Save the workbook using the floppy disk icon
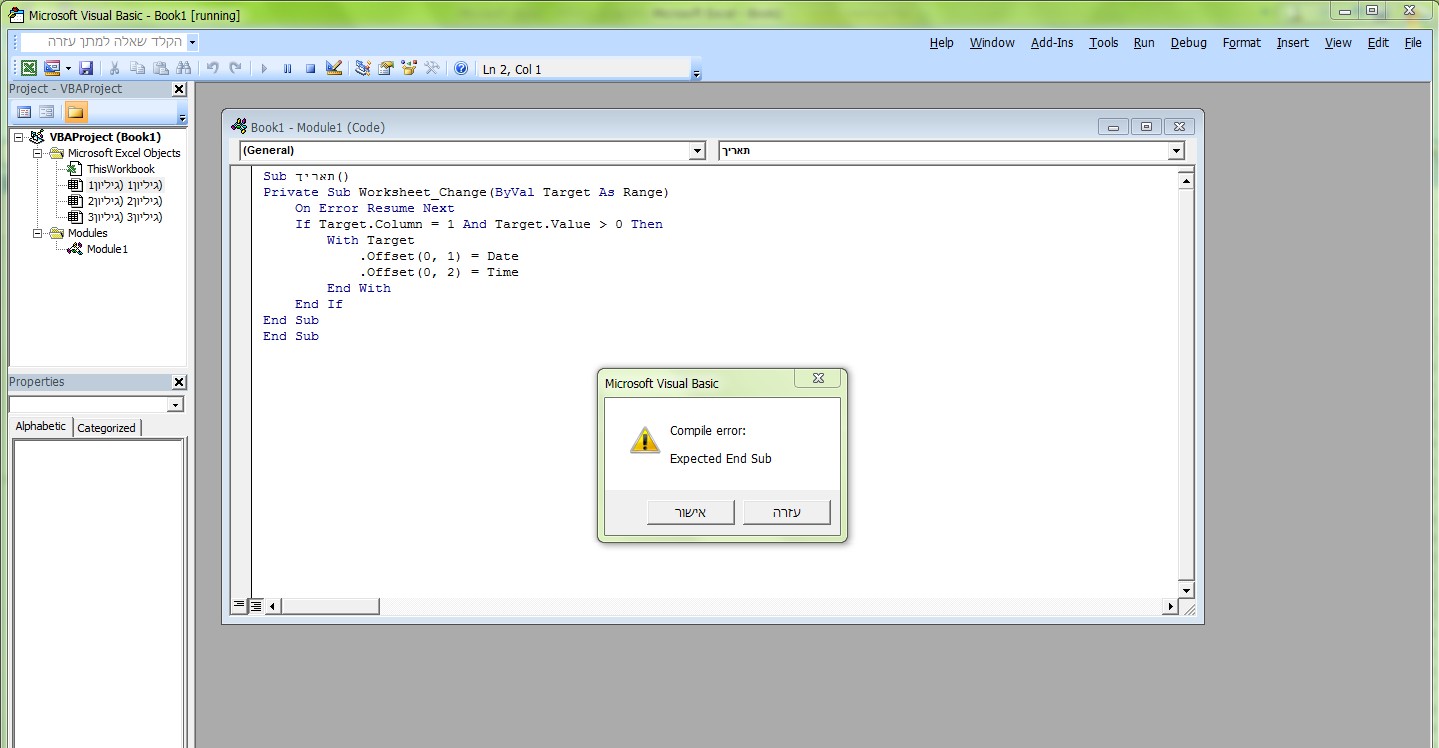Screen dimensions: 1439x748 [x=86, y=68]
